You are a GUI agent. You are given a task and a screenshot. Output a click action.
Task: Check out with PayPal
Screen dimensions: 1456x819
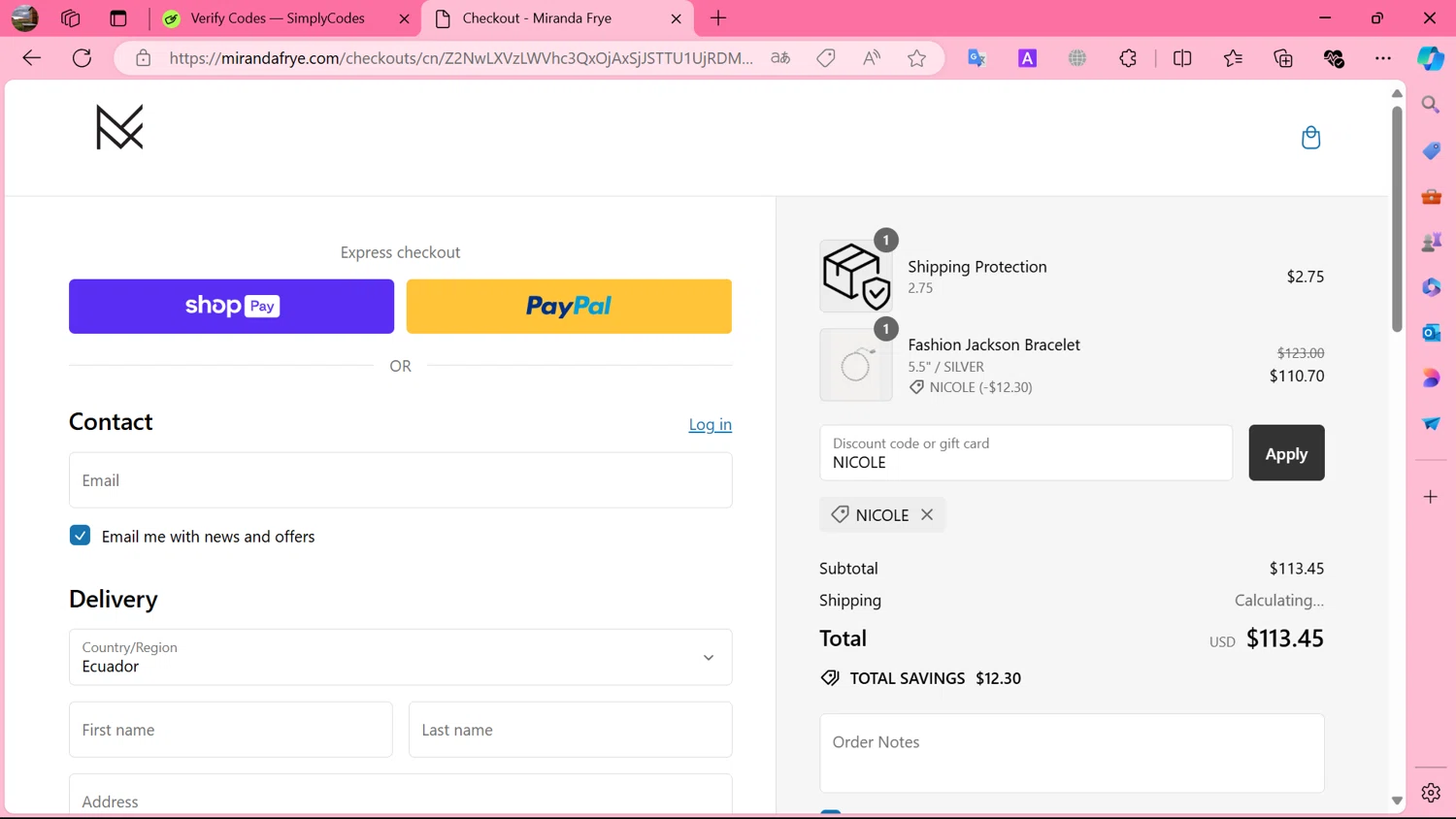[x=569, y=307]
